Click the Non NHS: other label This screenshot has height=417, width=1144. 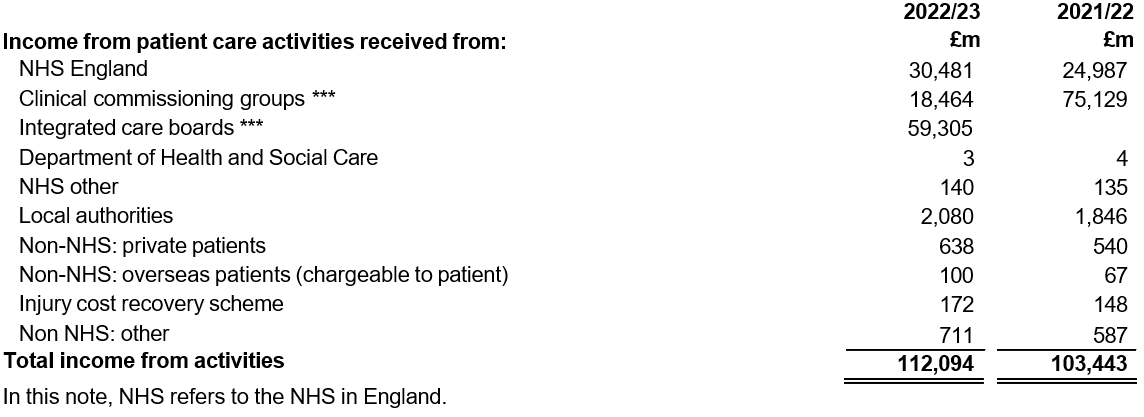[94, 334]
